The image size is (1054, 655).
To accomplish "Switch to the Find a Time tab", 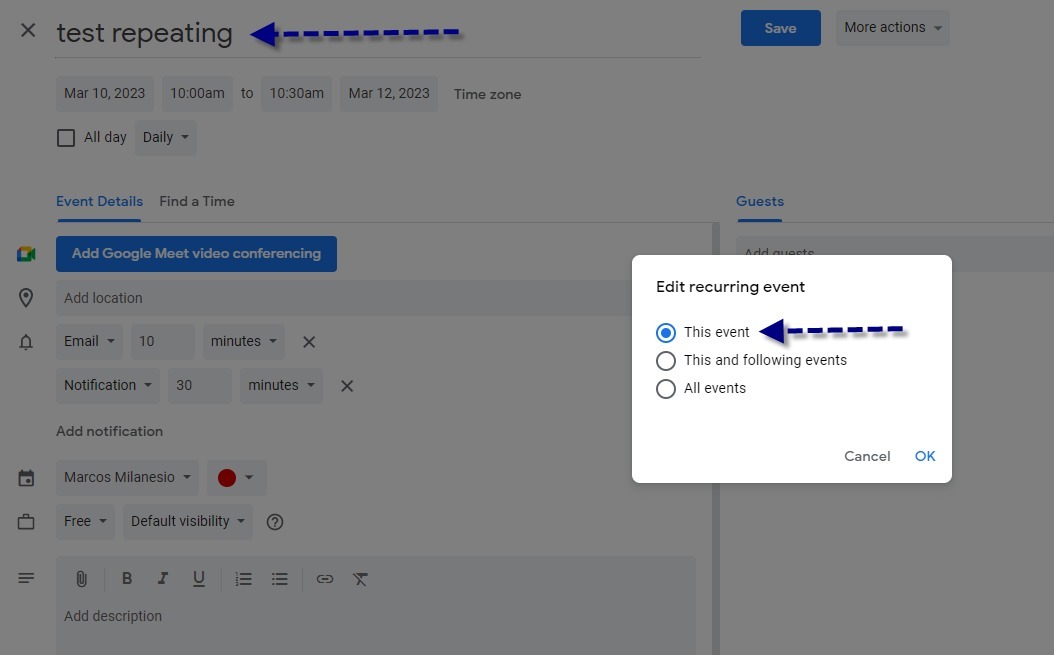I will (197, 201).
